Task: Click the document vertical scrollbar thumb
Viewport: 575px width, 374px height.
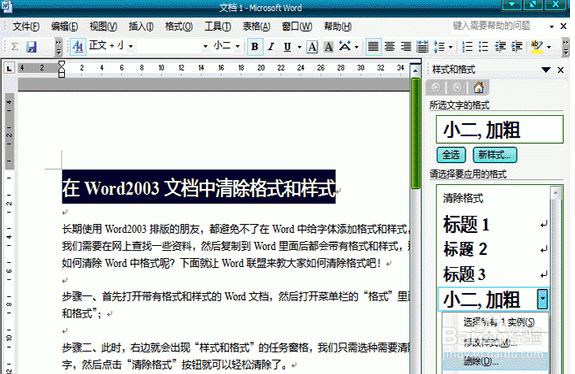Action: point(415,133)
